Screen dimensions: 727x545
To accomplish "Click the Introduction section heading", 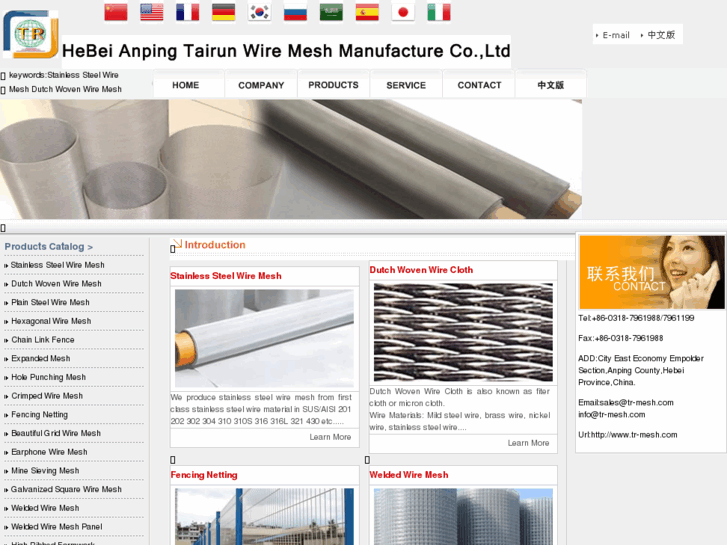I will coord(215,245).
